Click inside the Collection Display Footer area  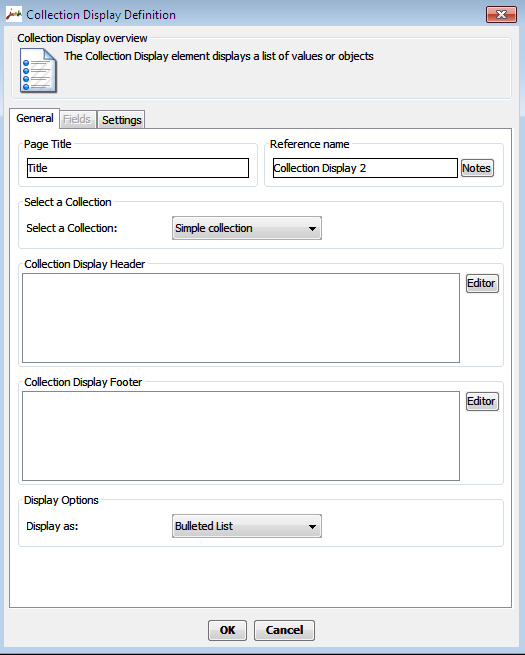[241, 436]
